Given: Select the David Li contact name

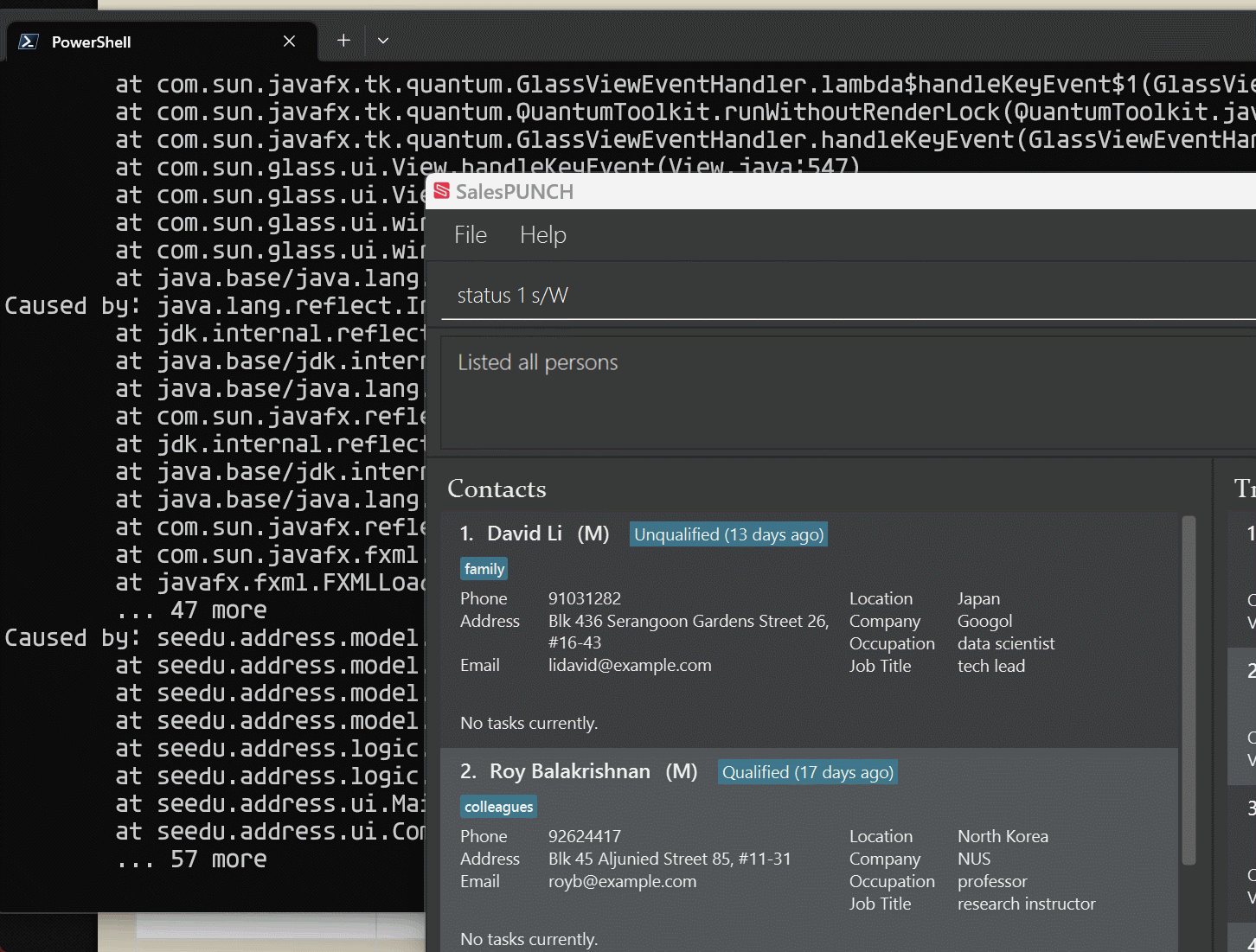Looking at the screenshot, I should point(524,534).
